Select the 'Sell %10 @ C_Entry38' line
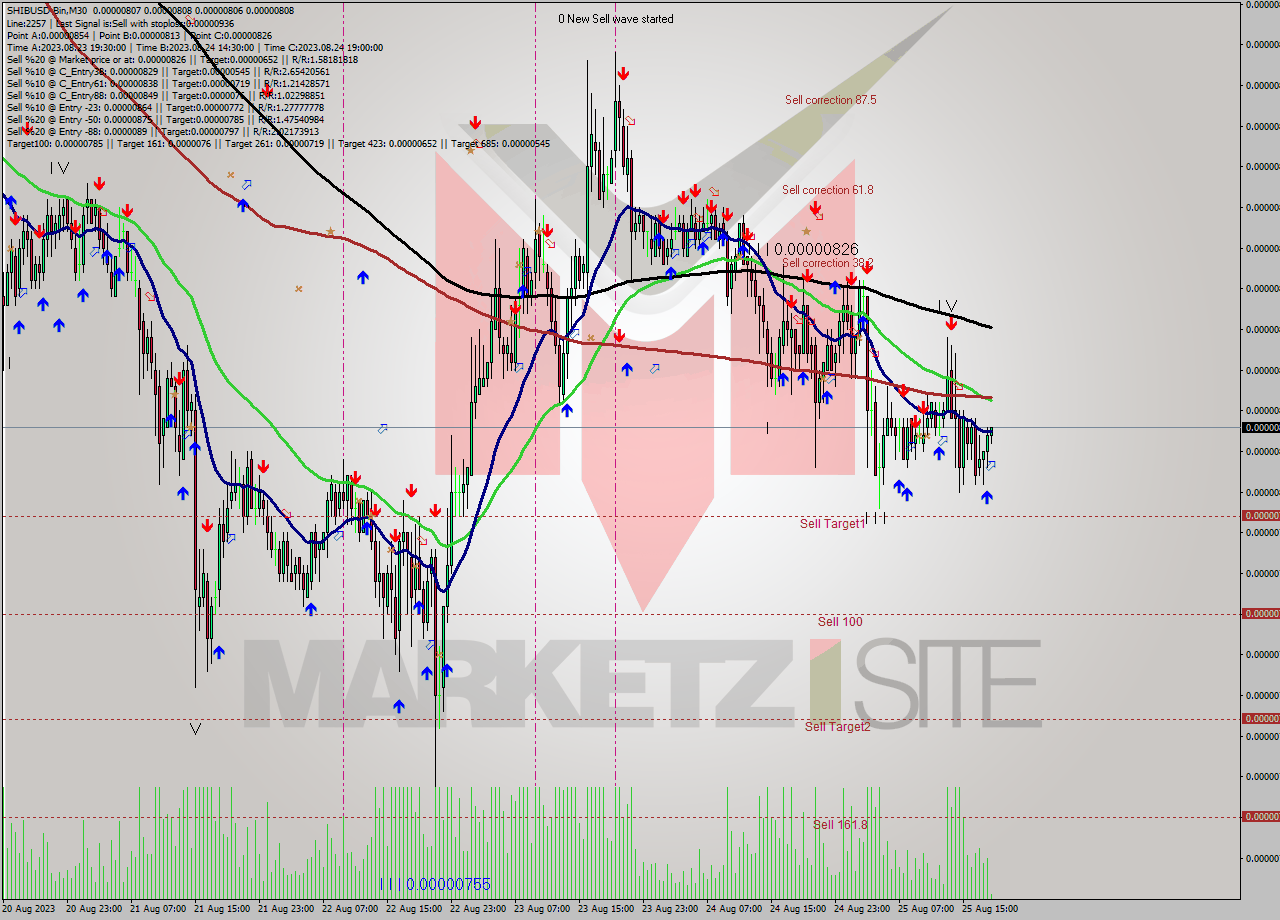 167,71
